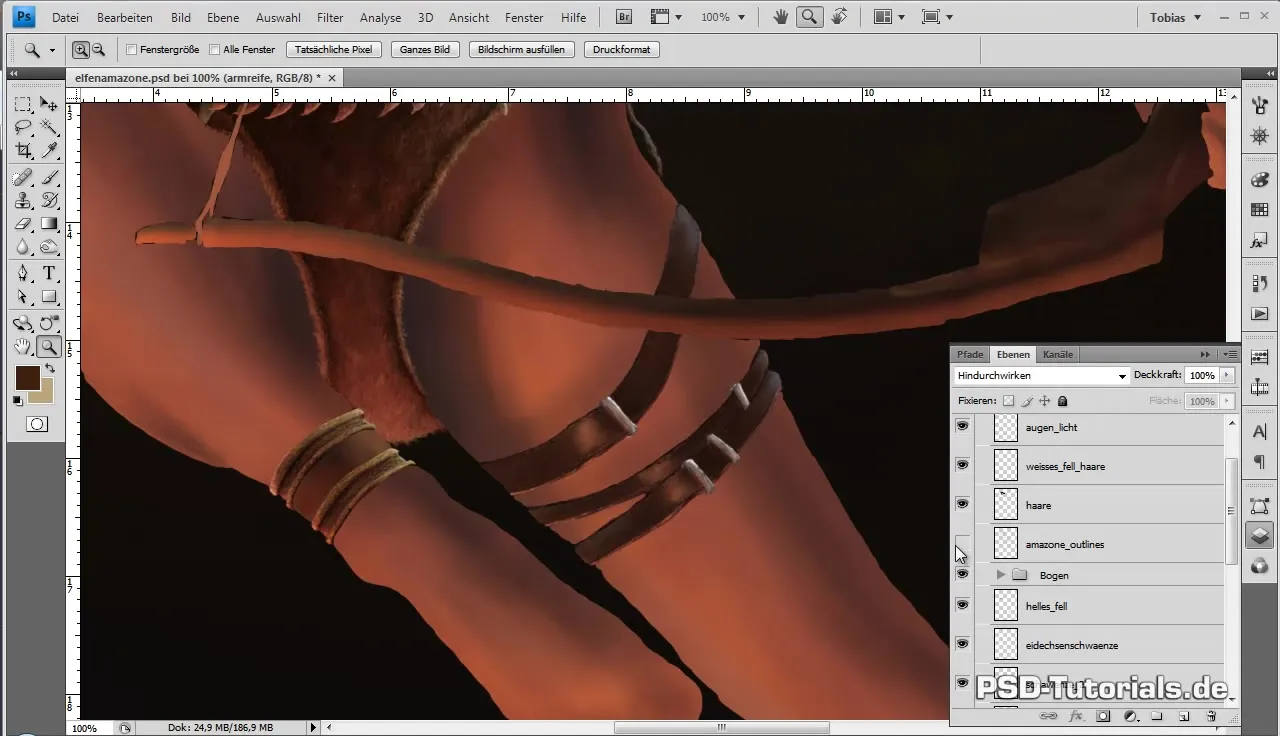
Task: Click the zoom-out magnifier in options bar
Action: click(98, 49)
